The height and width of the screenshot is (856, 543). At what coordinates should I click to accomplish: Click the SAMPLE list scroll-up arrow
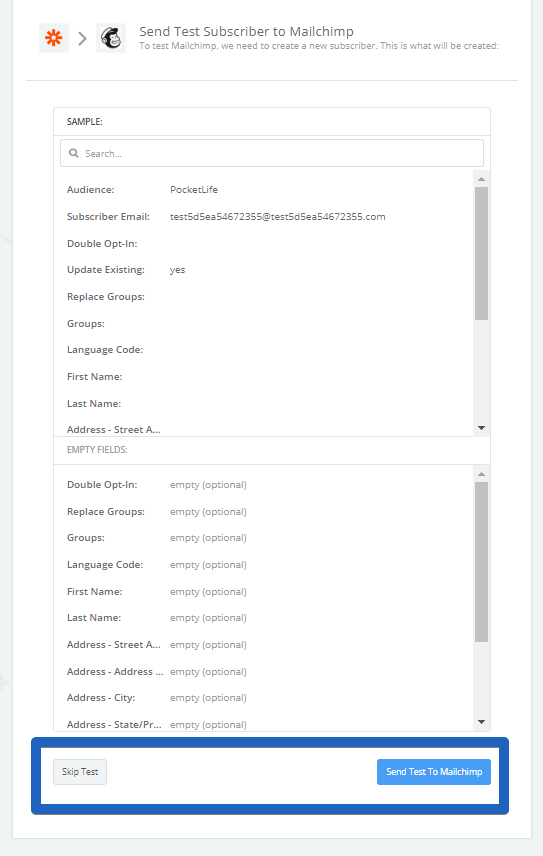tap(481, 179)
